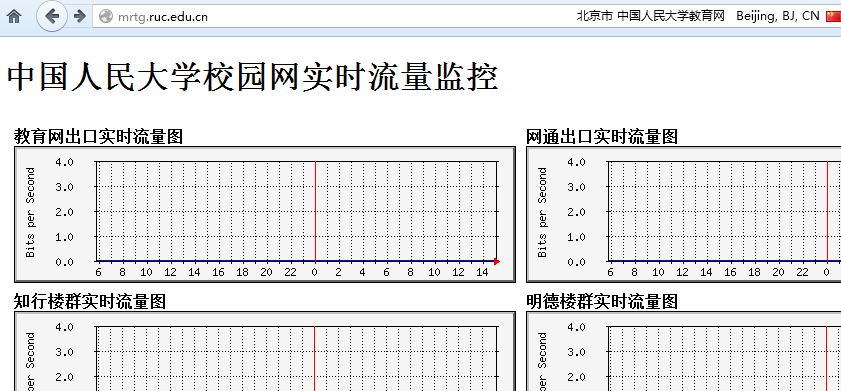Image resolution: width=841 pixels, height=391 pixels.
Task: Click the 明德楼群实时流量图 title
Action: point(602,301)
